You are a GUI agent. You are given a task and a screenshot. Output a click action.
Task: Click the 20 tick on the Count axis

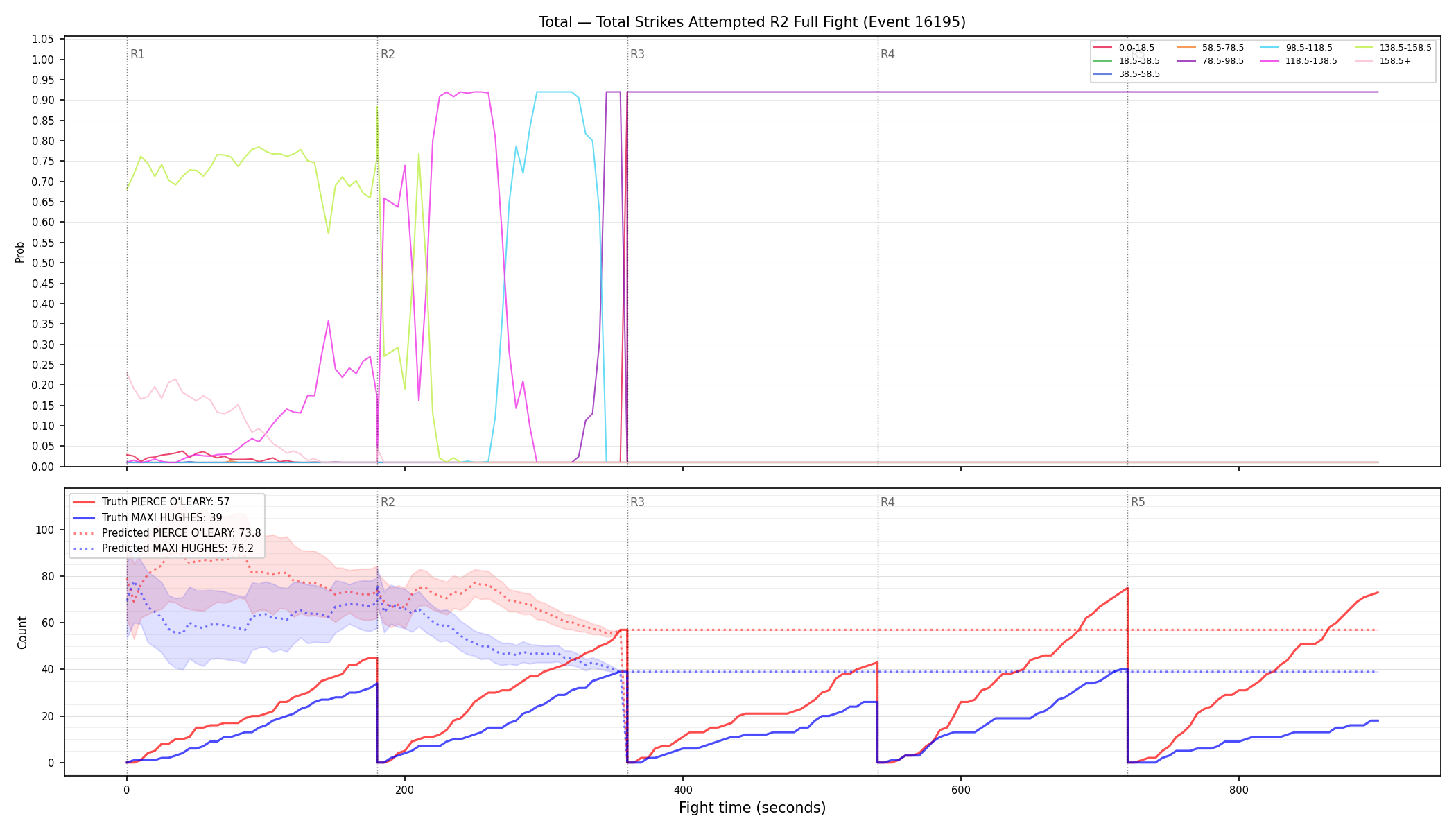point(49,716)
